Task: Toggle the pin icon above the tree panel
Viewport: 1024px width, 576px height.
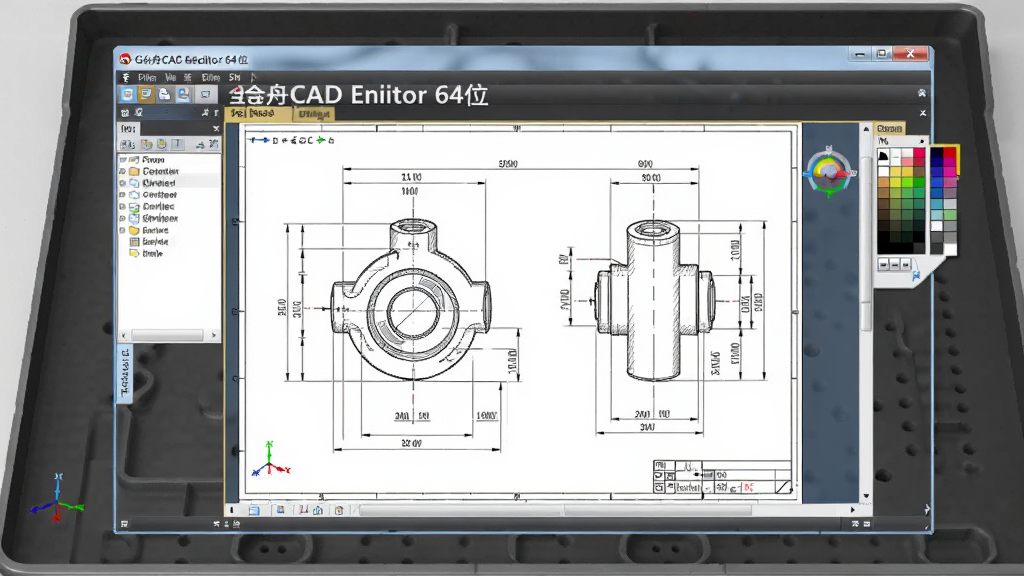Action: pos(205,113)
